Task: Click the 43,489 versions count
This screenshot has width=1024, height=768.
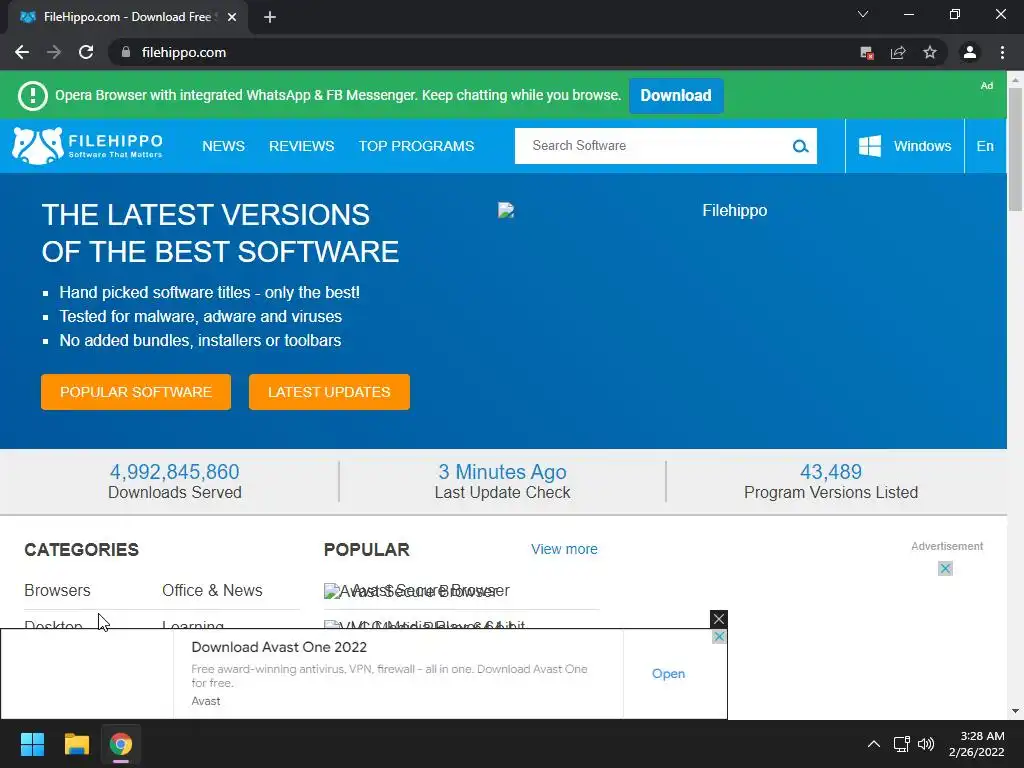Action: tap(831, 472)
